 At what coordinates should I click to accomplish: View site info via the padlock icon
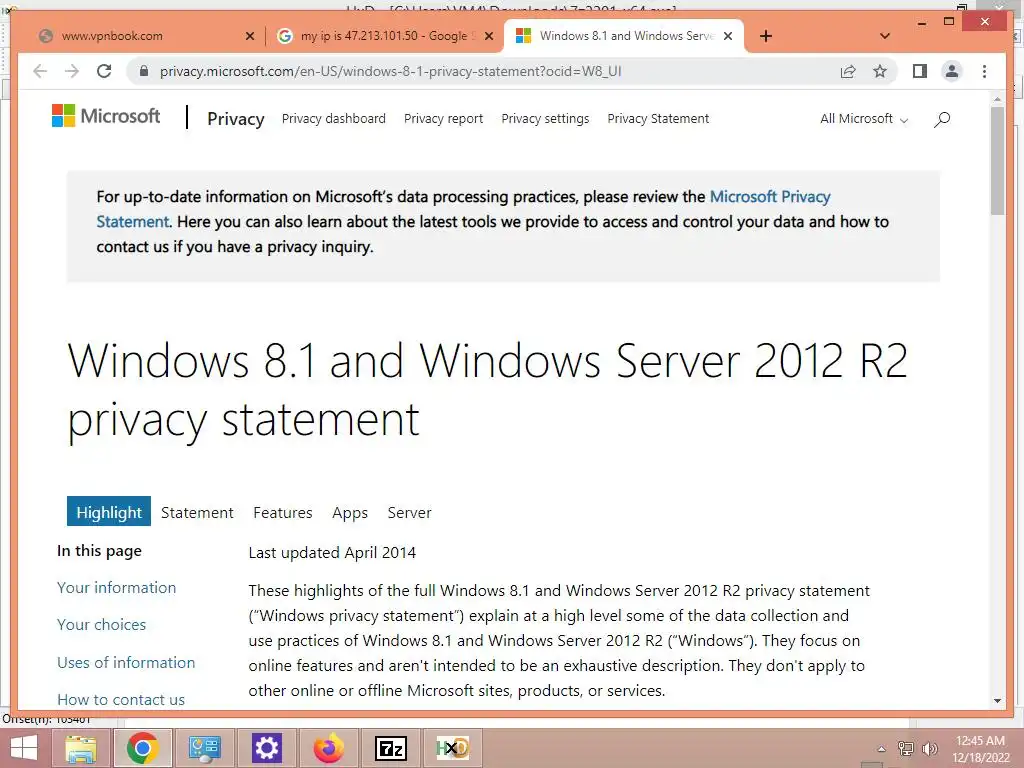click(144, 71)
